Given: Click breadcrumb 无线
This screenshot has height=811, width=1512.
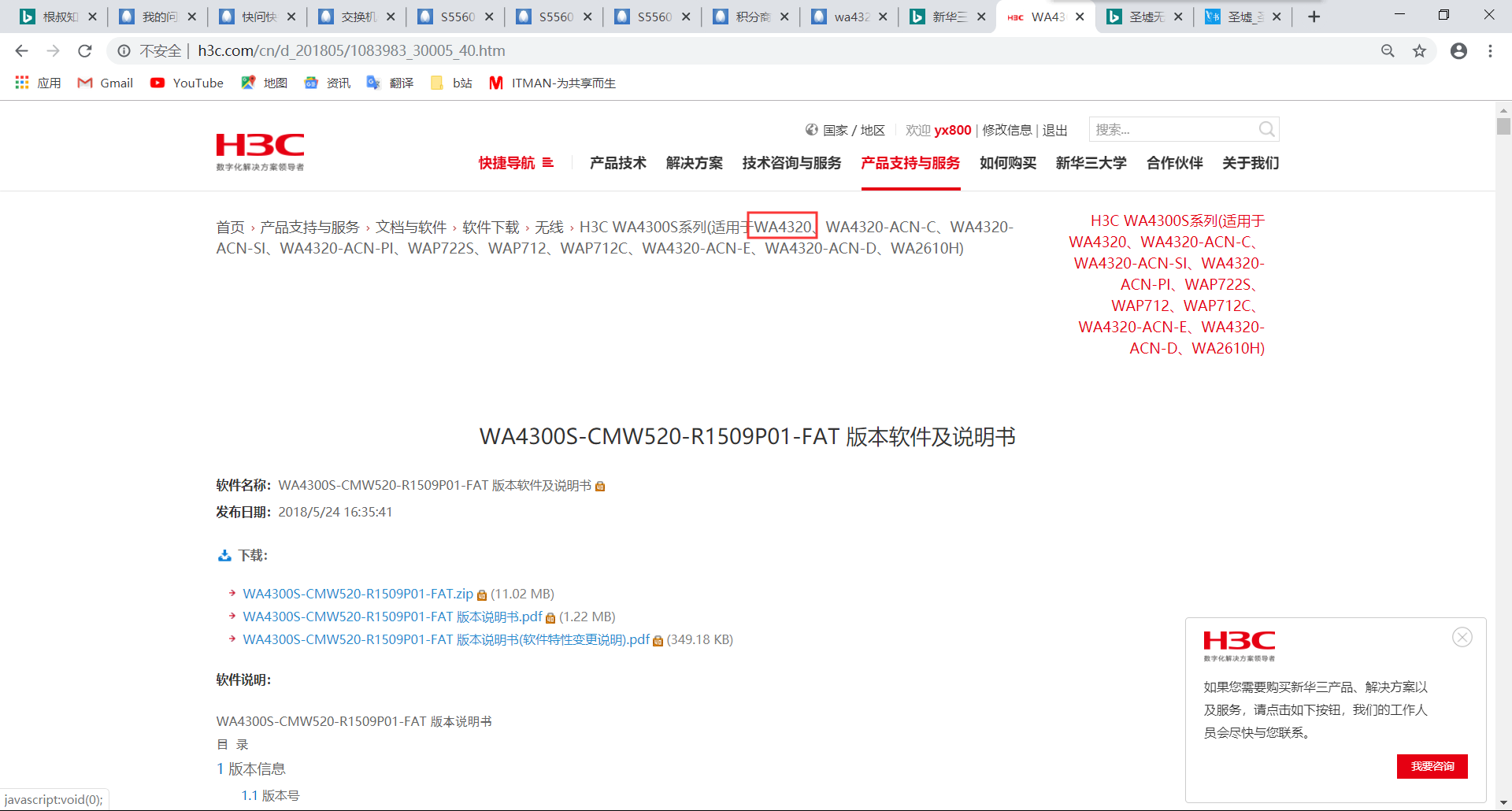Looking at the screenshot, I should [x=549, y=228].
